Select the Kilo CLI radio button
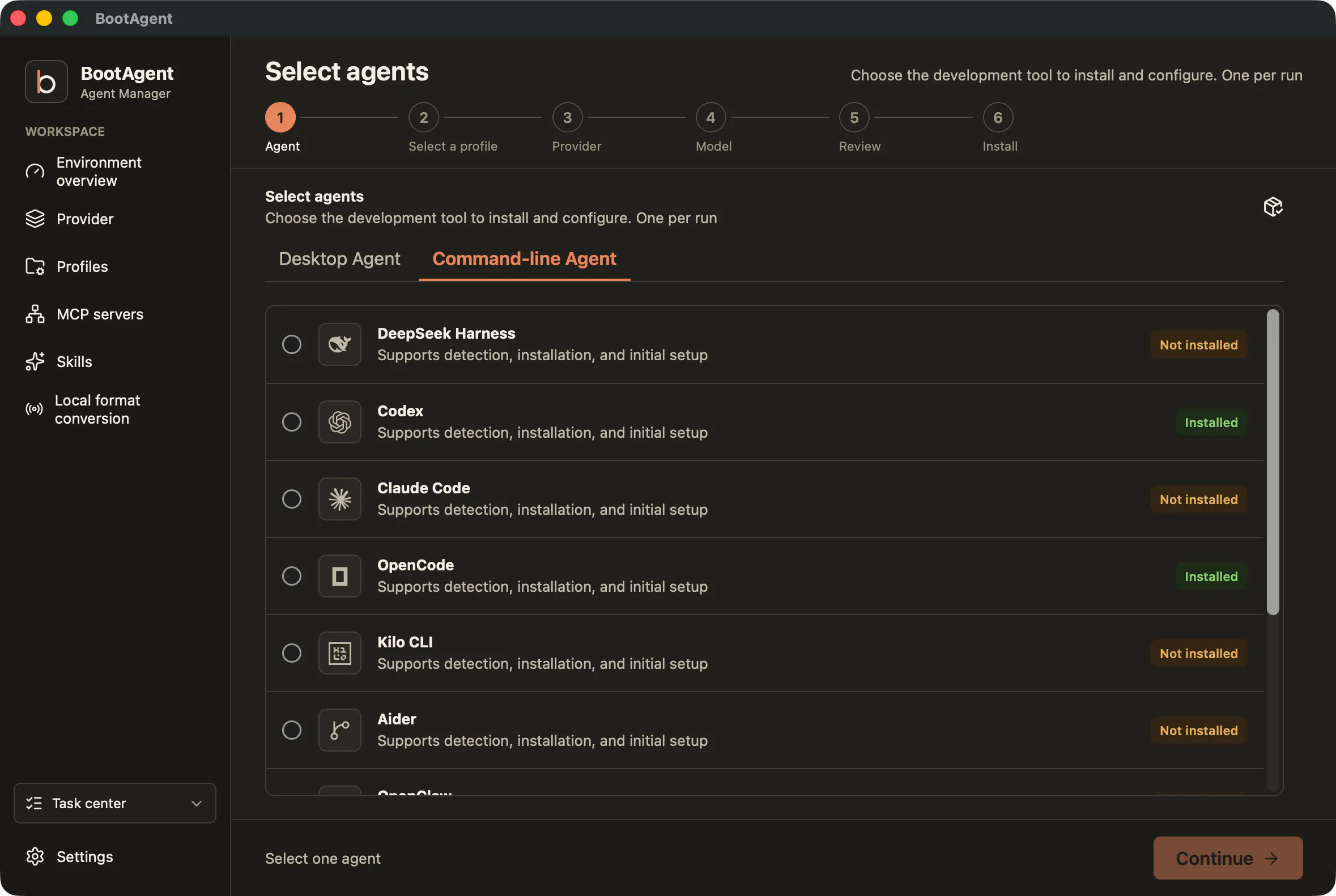This screenshot has height=896, width=1336. pos(292,654)
